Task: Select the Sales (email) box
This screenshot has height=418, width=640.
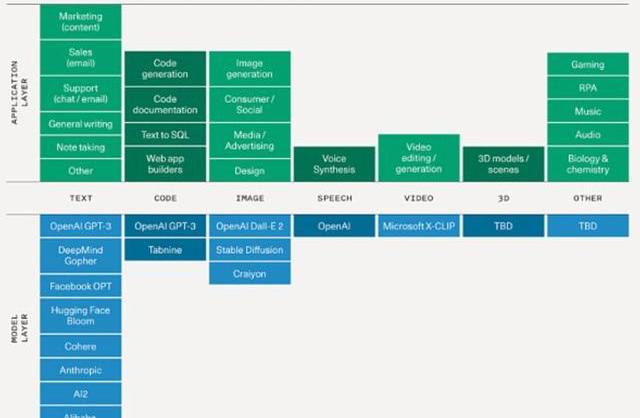Action: [80, 58]
